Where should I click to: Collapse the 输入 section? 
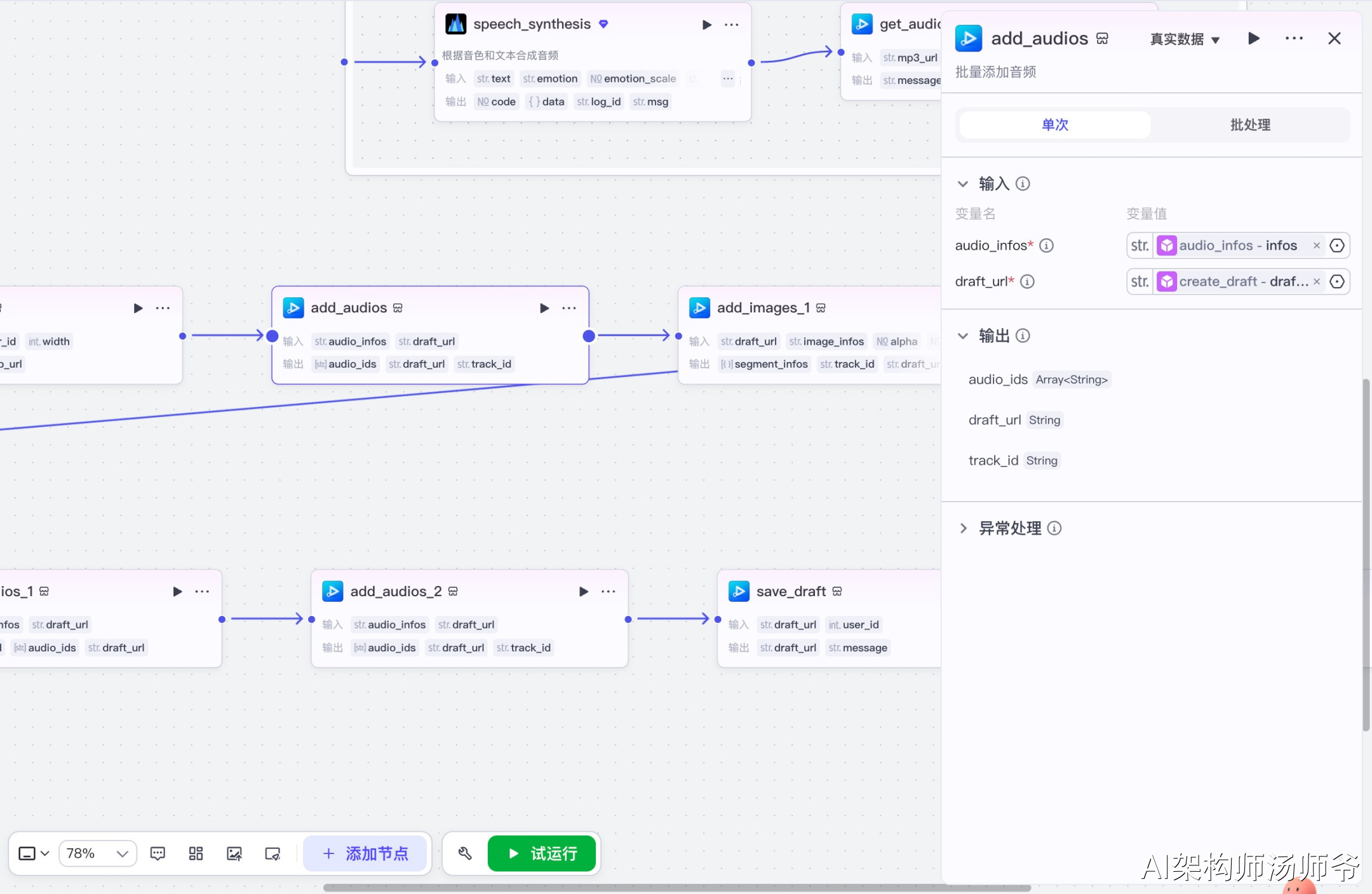point(963,183)
